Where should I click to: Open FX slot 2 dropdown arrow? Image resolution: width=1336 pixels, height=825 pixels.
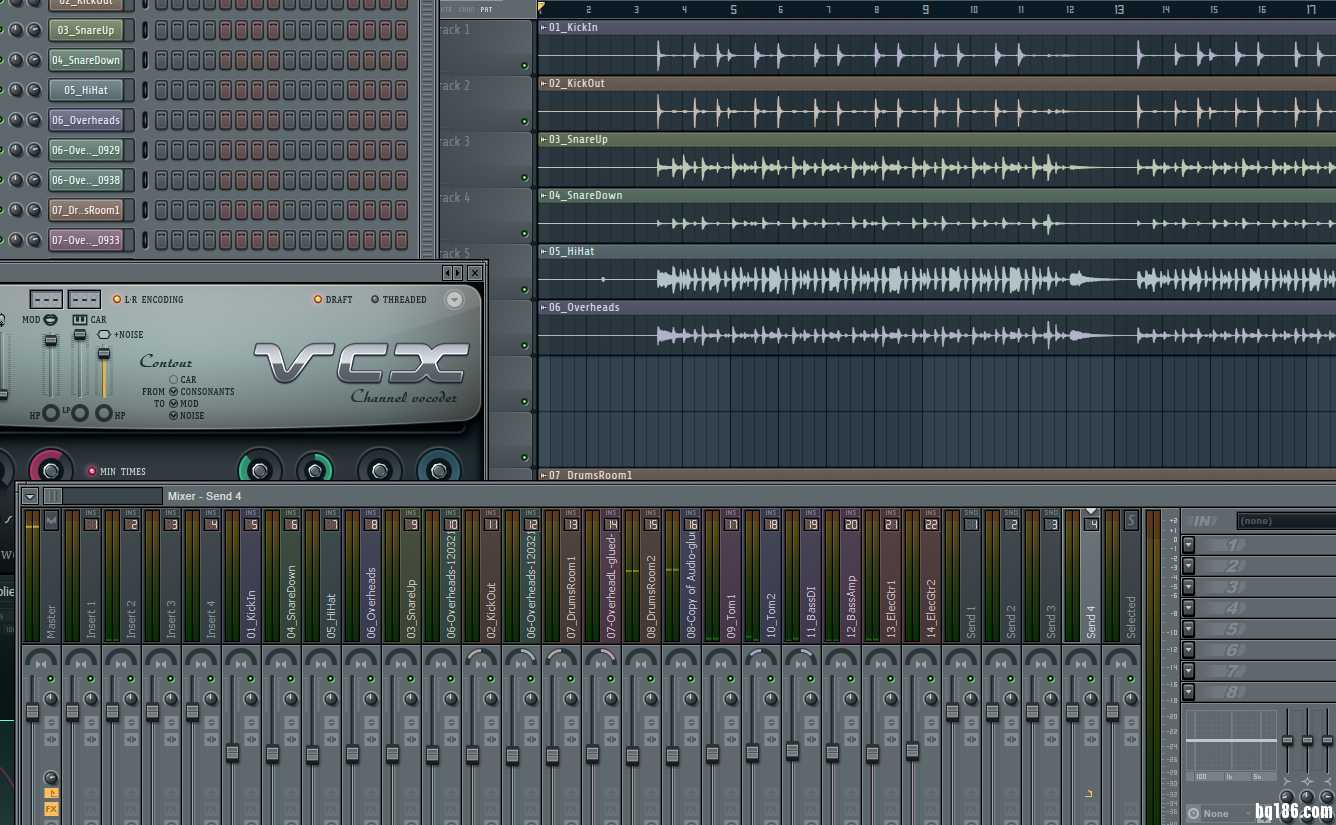point(1188,566)
